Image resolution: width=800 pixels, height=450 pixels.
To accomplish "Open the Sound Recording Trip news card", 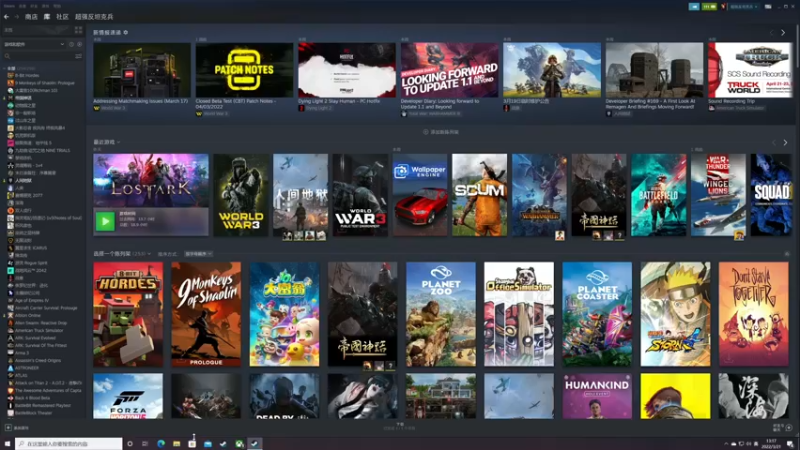I will [x=751, y=76].
